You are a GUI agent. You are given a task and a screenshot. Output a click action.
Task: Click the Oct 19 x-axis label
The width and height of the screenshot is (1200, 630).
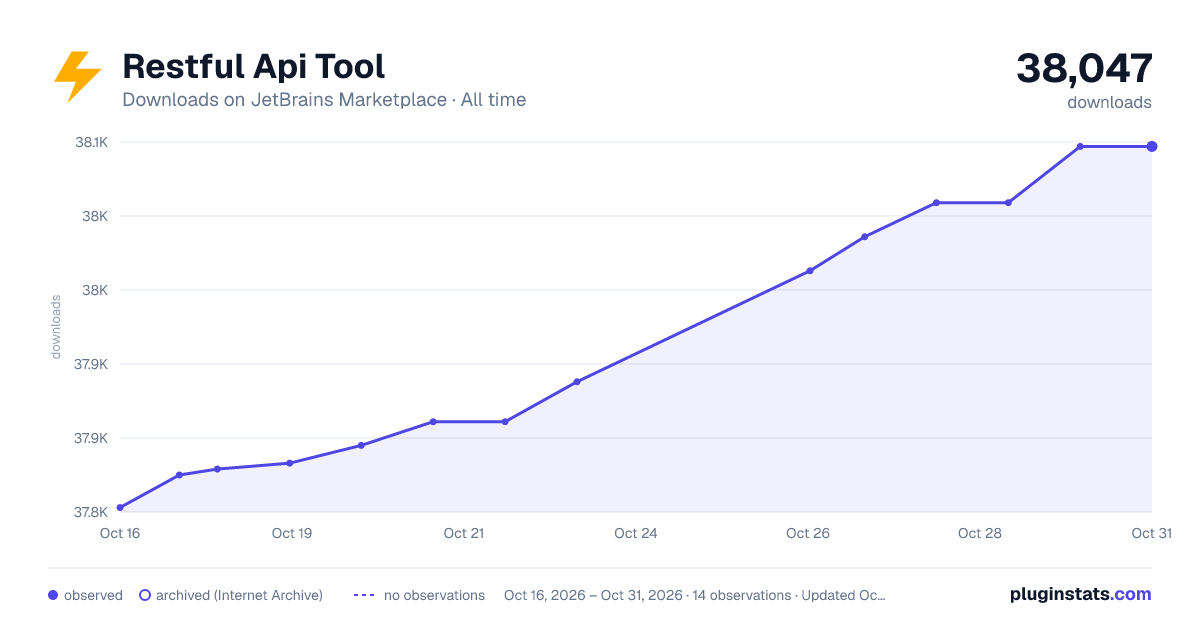click(292, 533)
